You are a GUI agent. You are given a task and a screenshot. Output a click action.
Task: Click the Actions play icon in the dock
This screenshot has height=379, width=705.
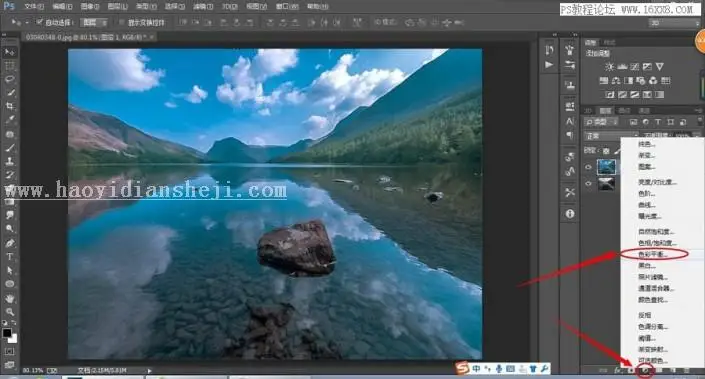coord(549,65)
